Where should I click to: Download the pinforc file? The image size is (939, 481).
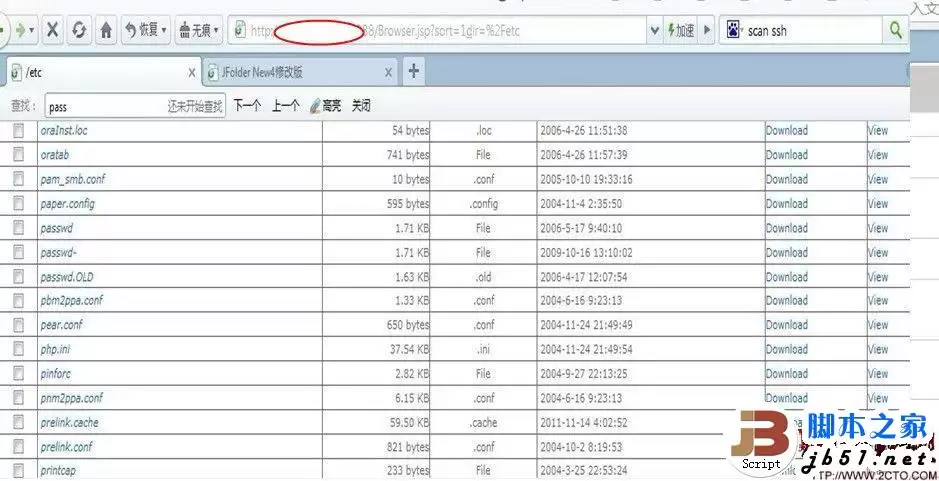coord(787,374)
